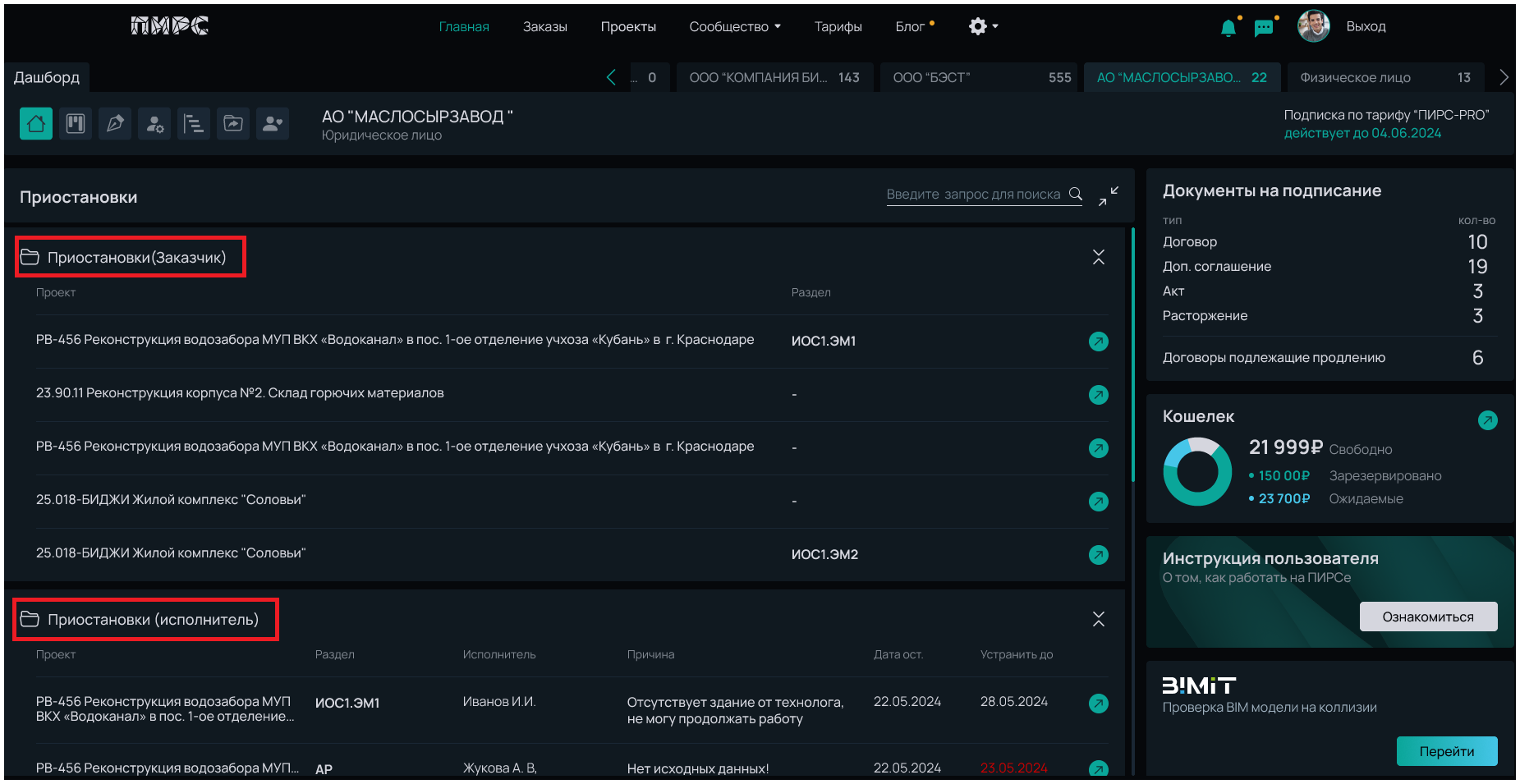The width and height of the screenshot is (1520, 784).
Task: Expand the Сообщество dropdown menu
Action: [735, 27]
